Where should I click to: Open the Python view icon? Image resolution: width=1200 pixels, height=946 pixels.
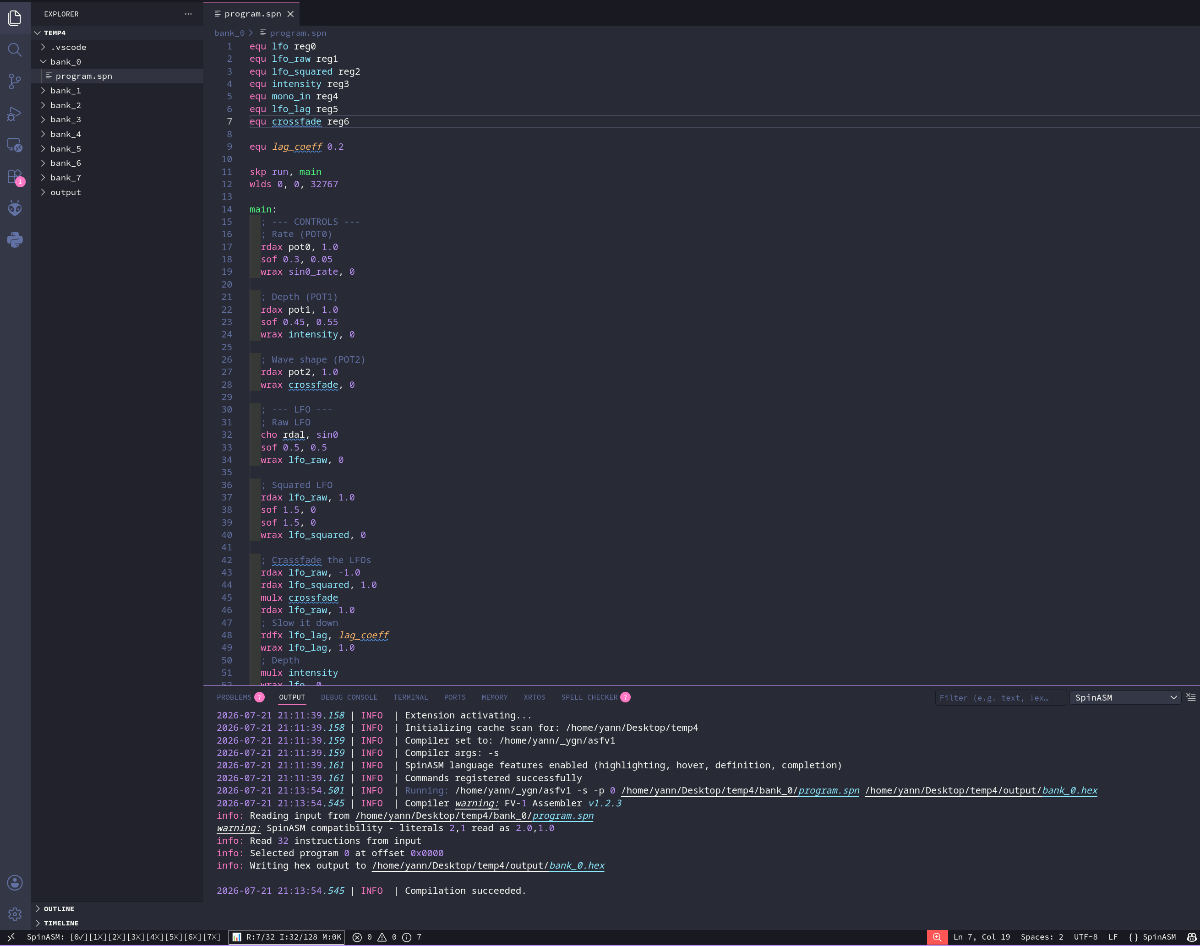pos(15,240)
